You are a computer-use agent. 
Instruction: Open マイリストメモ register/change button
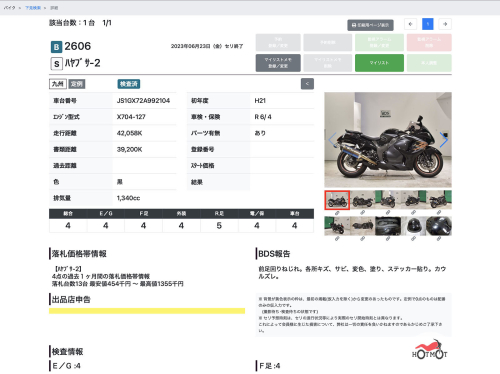tap(278, 63)
